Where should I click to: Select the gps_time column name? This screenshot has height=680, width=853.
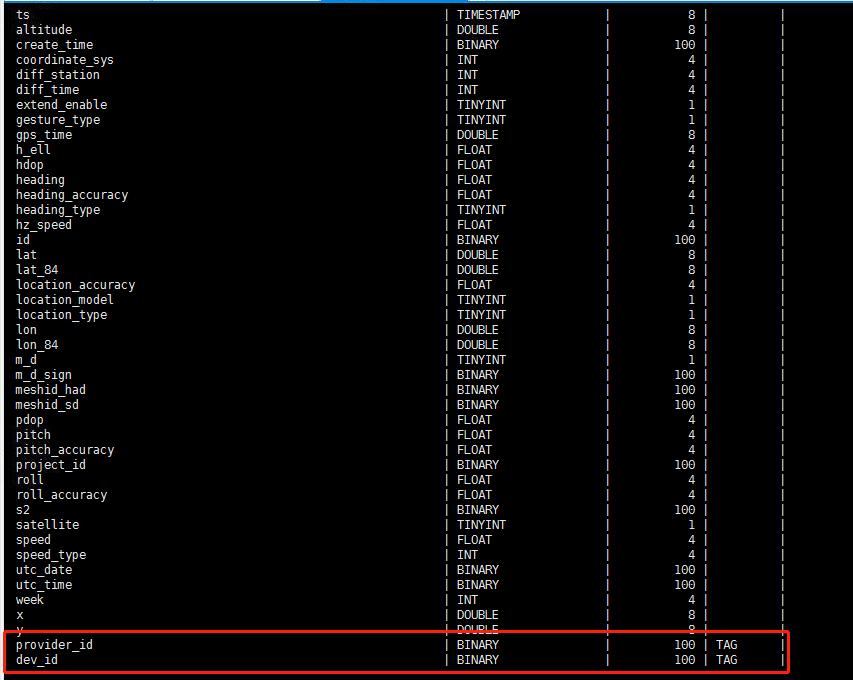point(43,134)
